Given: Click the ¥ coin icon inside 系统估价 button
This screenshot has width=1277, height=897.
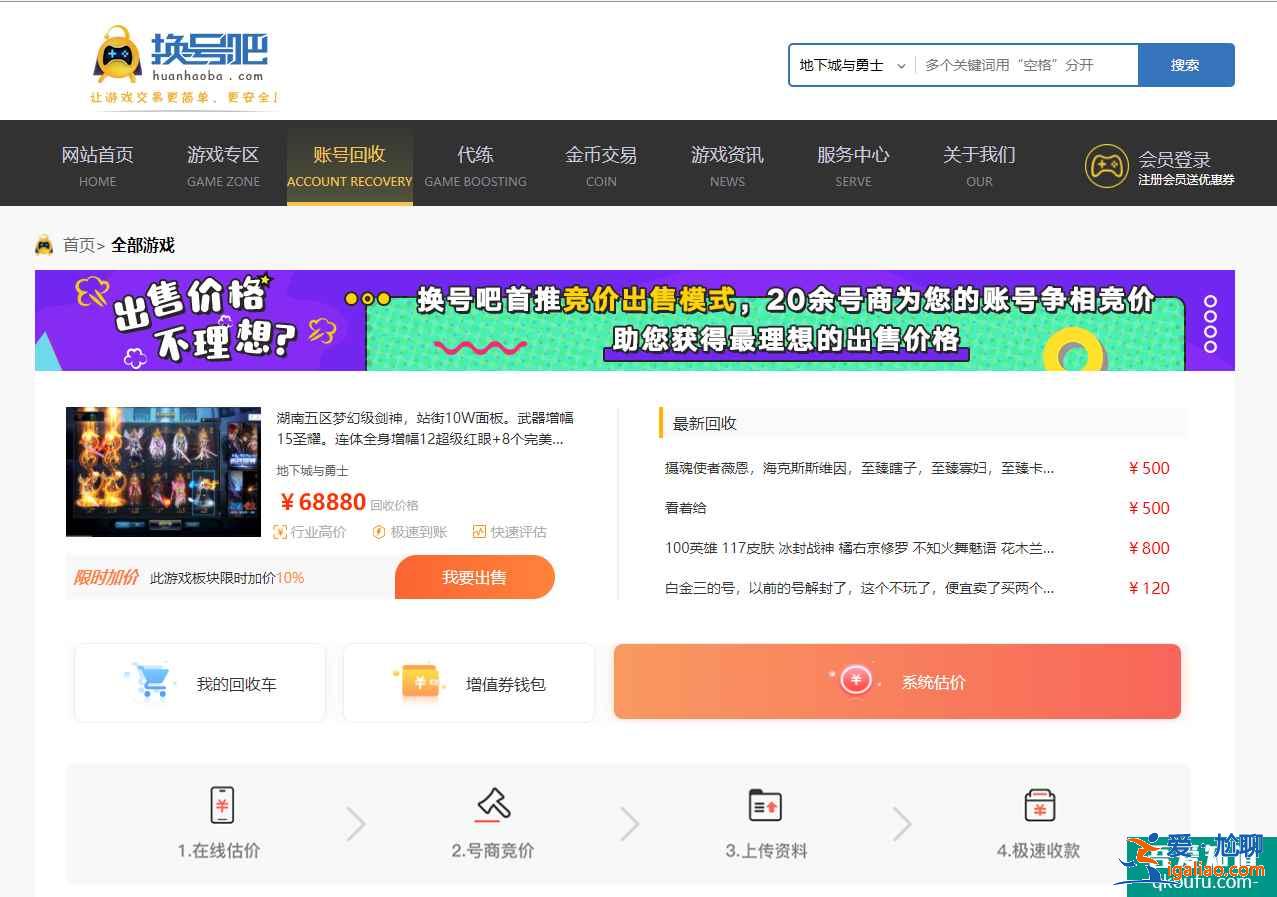Looking at the screenshot, I should 854,680.
